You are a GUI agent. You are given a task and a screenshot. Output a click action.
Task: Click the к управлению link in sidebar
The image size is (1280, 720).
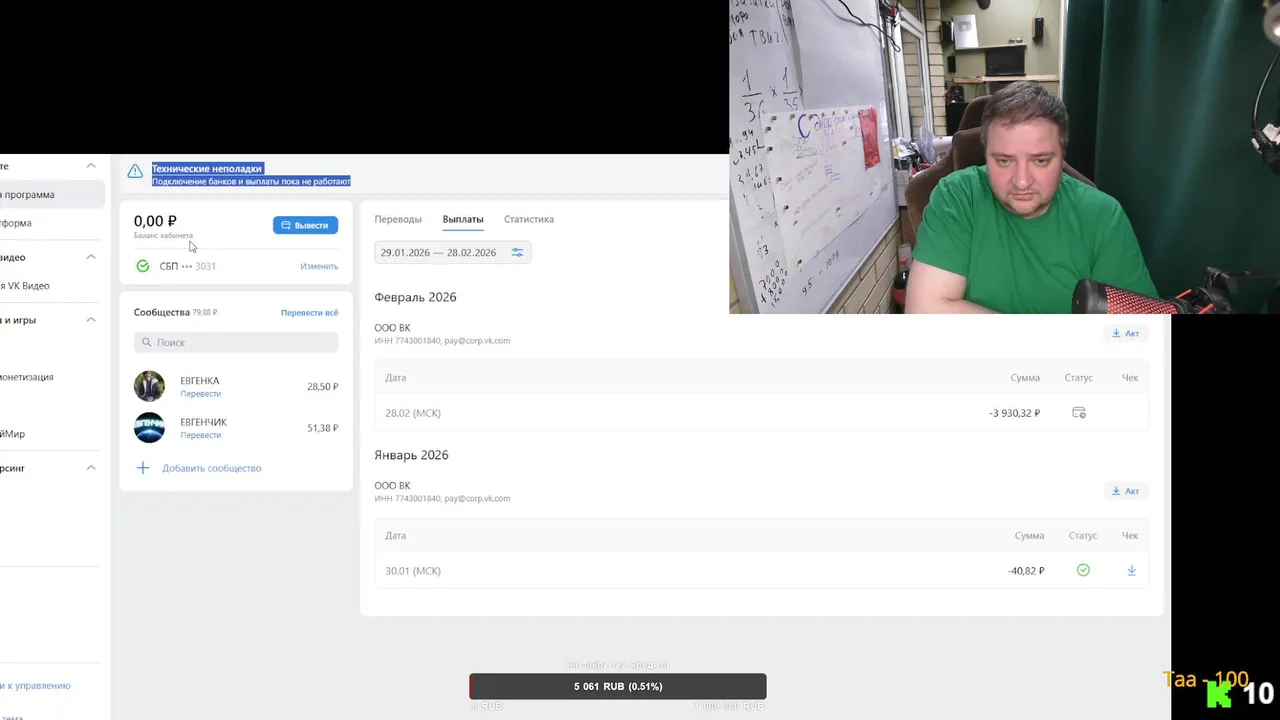coord(36,686)
